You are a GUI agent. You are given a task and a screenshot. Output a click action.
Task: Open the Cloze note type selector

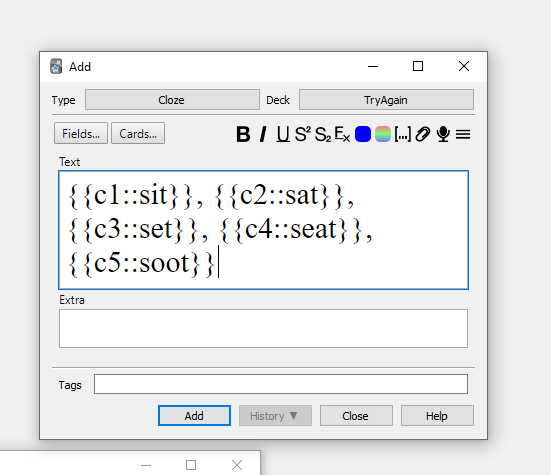click(x=172, y=100)
